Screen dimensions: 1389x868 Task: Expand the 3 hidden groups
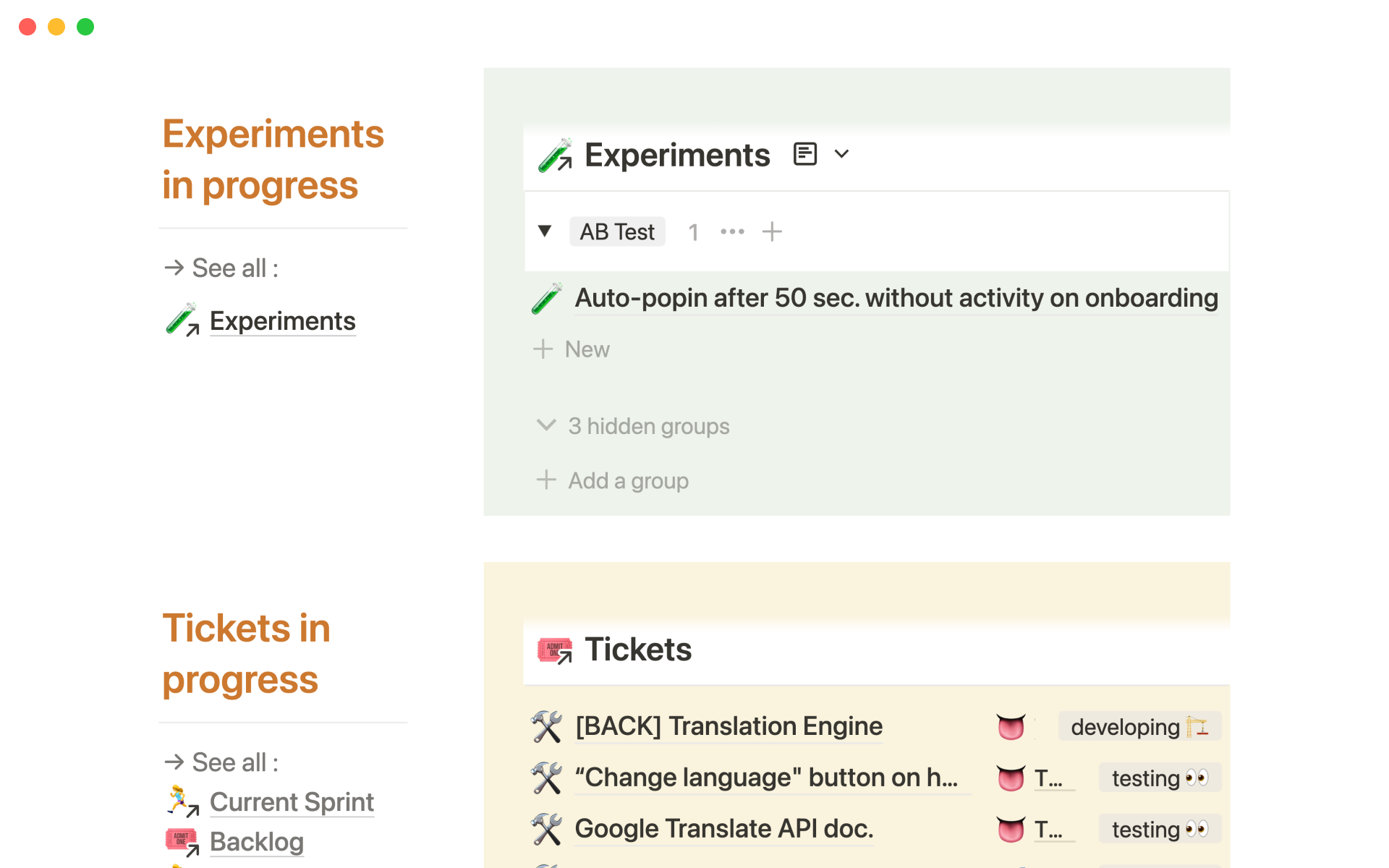point(648,426)
